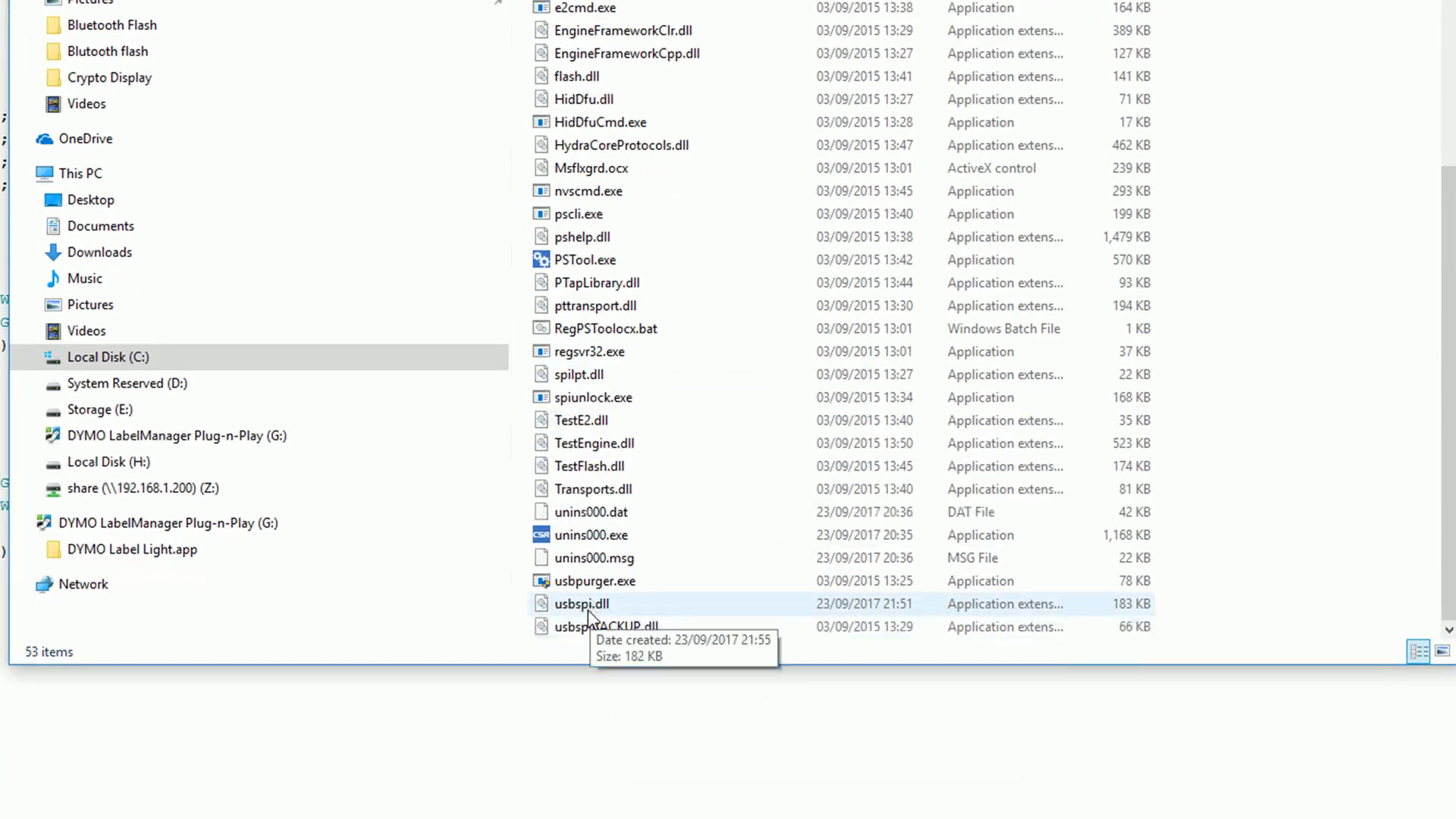Open the Documents folder
Image resolution: width=1456 pixels, height=819 pixels.
pyautogui.click(x=100, y=225)
